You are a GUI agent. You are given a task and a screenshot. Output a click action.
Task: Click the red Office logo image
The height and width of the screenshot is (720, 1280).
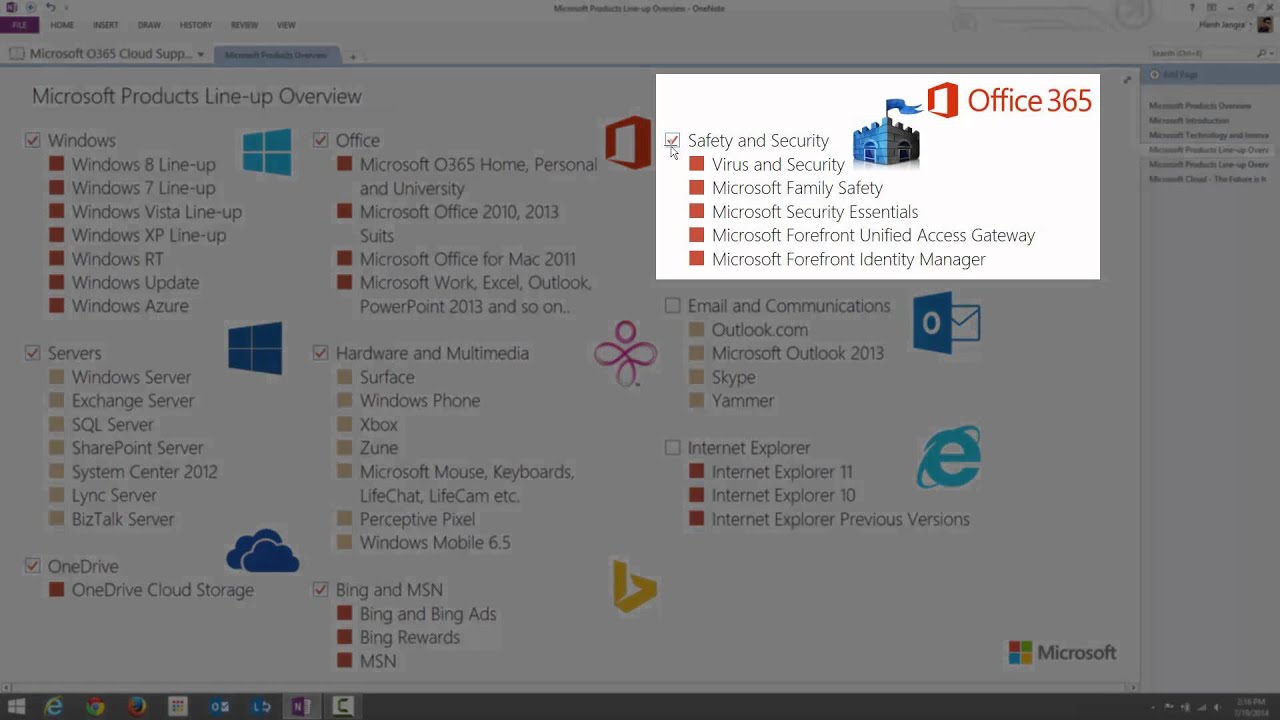[x=628, y=142]
